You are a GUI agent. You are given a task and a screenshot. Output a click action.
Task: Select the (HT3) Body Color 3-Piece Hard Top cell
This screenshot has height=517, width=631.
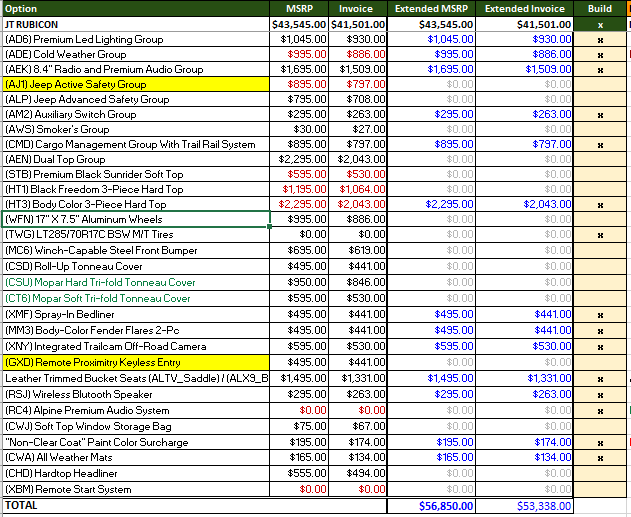click(x=136, y=204)
